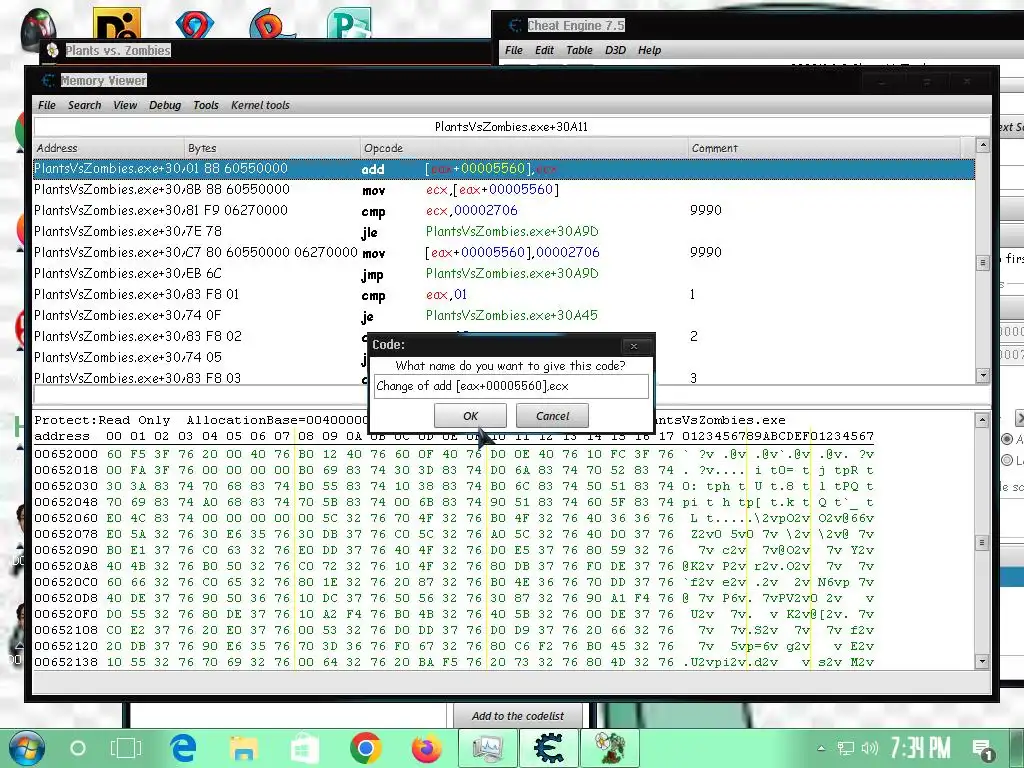
Task: Click hex view scroll up arrow
Action: click(x=982, y=420)
